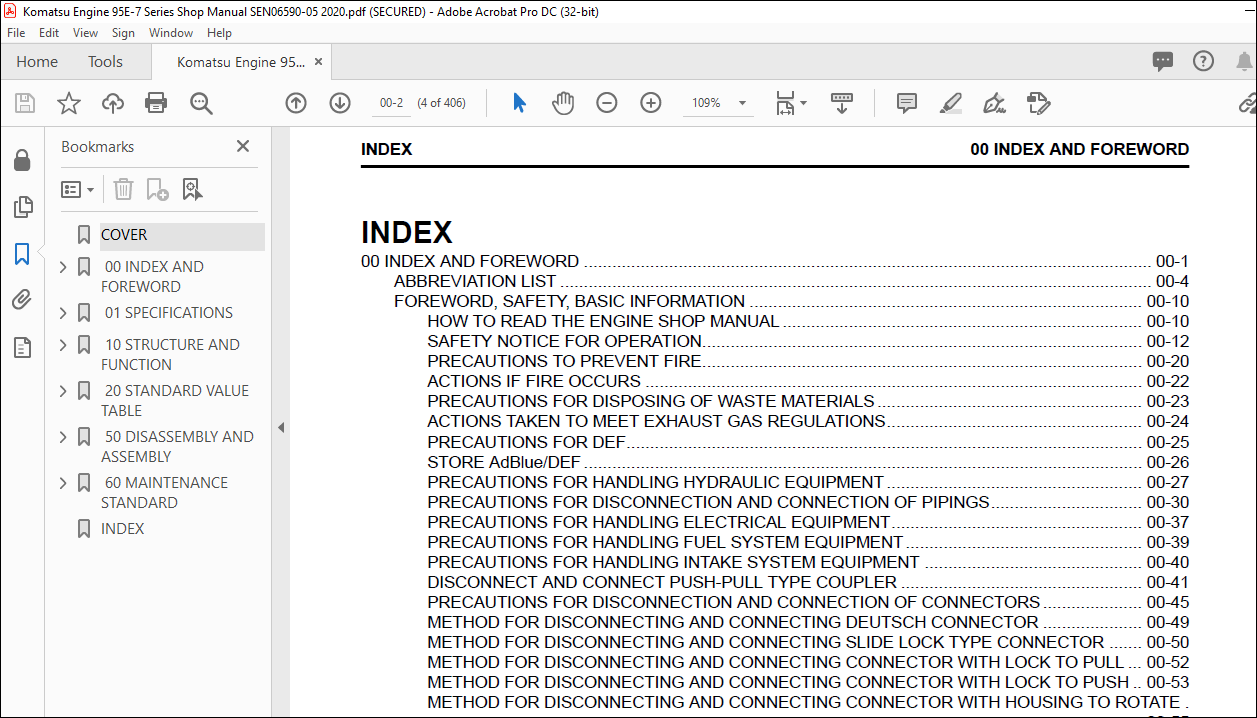The image size is (1257, 718).
Task: Expand the 10 STRUCTURE AND FUNCTION bookmark
Action: click(64, 345)
